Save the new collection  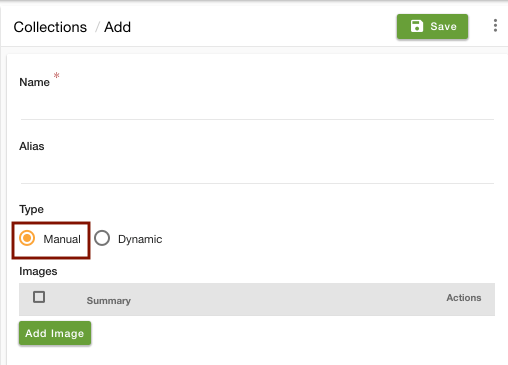pyautogui.click(x=432, y=26)
